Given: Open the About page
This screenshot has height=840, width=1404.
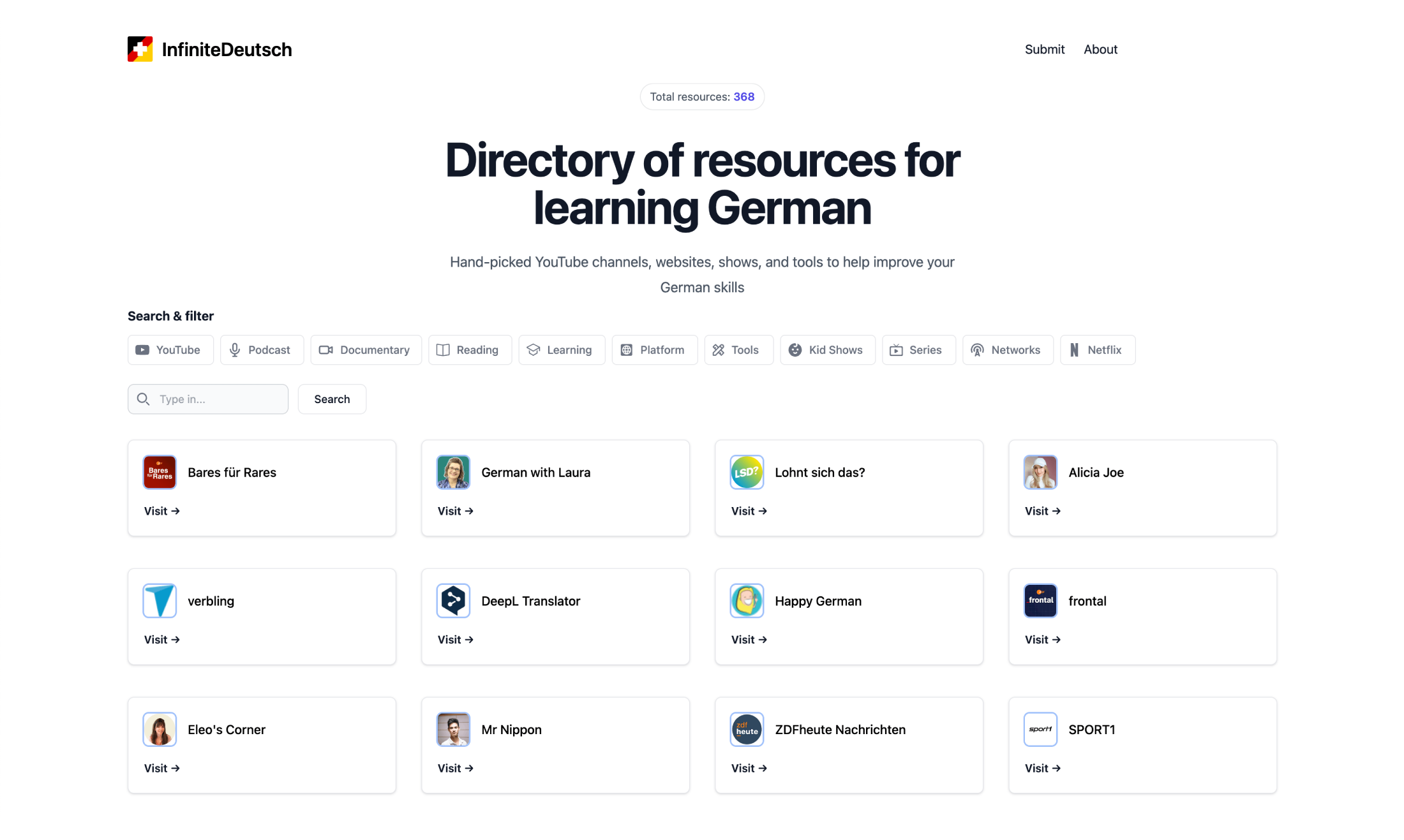Looking at the screenshot, I should 1100,49.
